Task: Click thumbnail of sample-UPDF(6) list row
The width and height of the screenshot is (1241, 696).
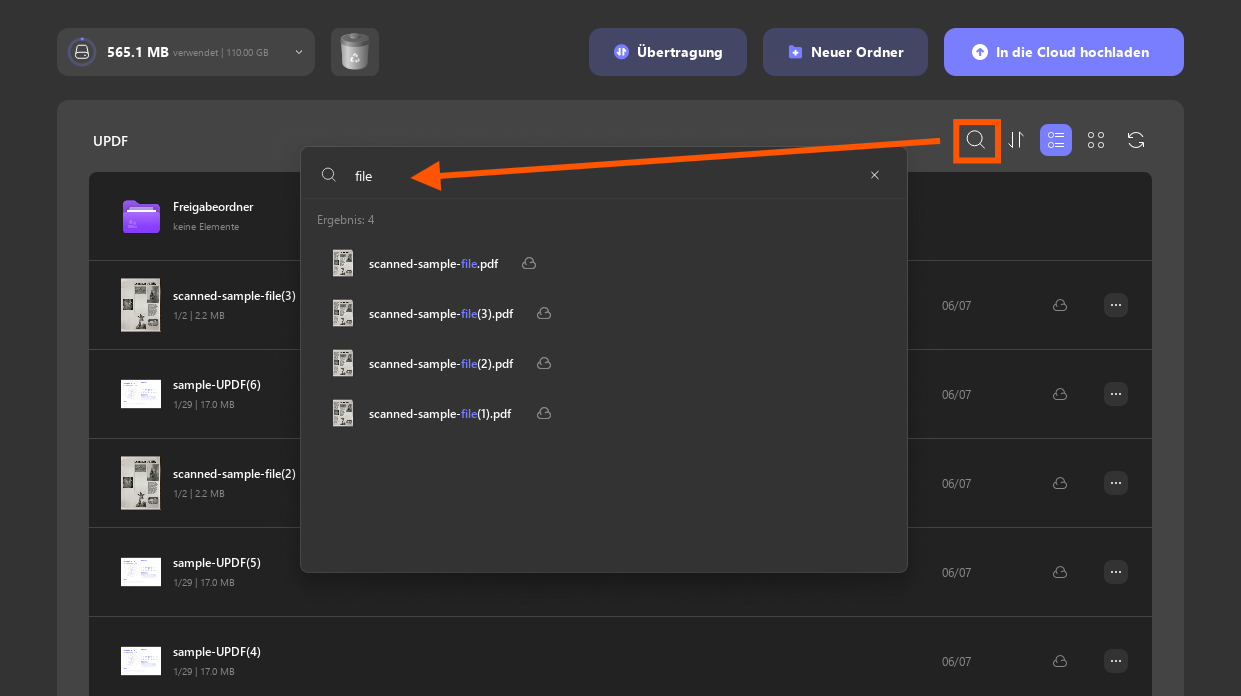Action: coord(141,394)
